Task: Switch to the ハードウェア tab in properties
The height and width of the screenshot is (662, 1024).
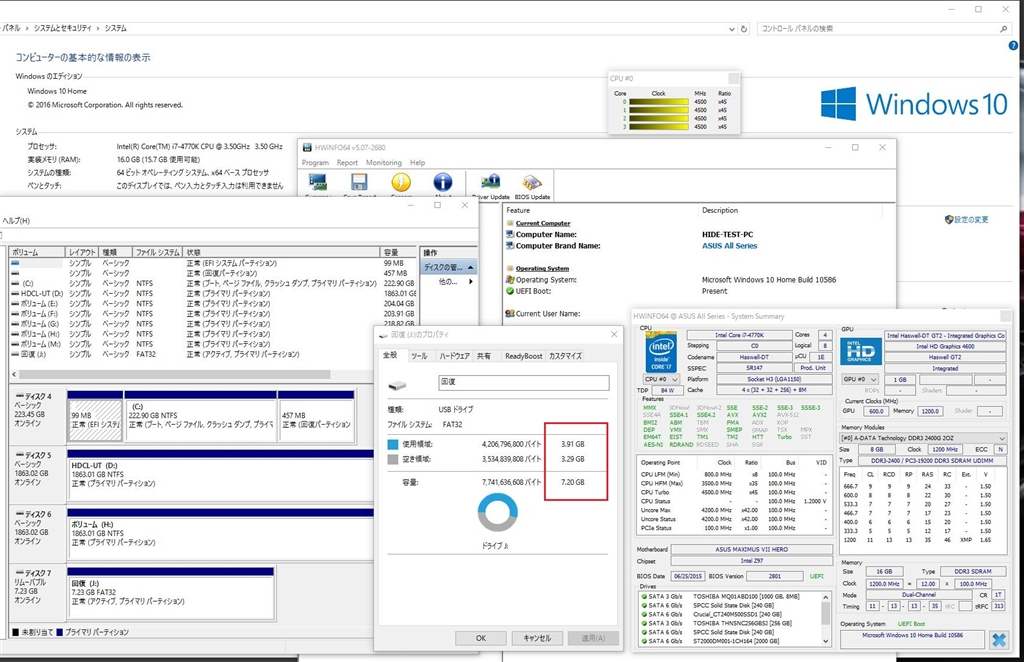Action: coord(454,355)
